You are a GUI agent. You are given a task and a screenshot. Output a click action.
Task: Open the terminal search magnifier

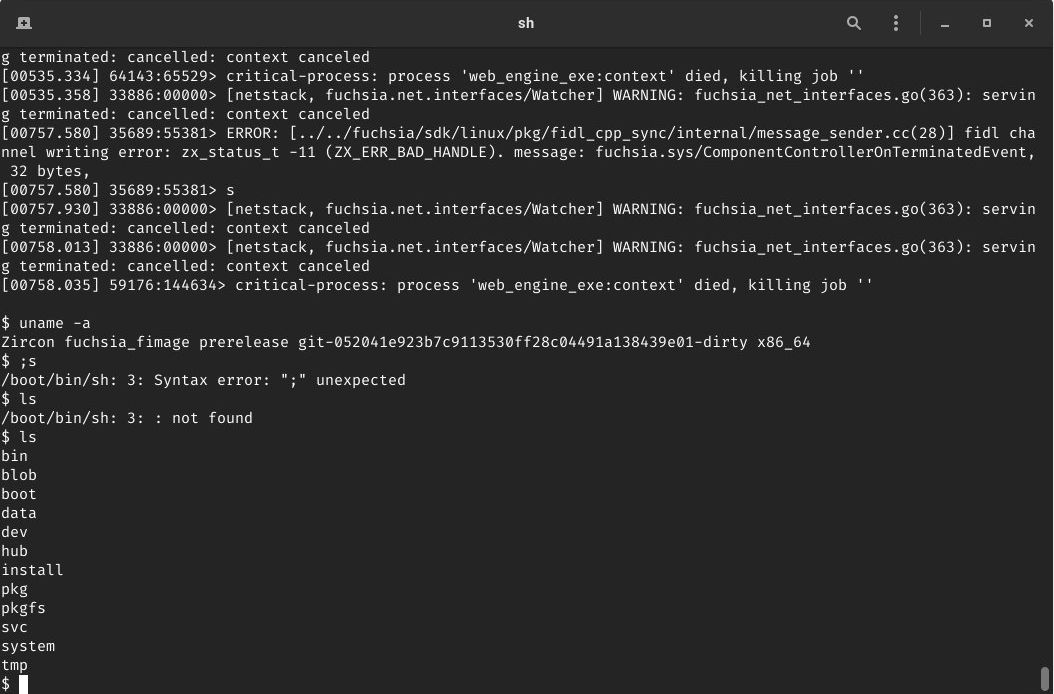(x=854, y=23)
